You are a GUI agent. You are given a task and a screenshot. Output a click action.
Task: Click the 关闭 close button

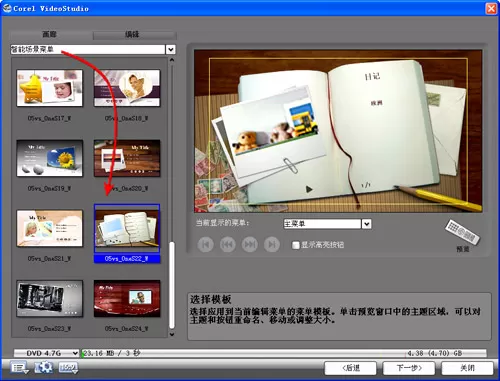pyautogui.click(x=467, y=368)
